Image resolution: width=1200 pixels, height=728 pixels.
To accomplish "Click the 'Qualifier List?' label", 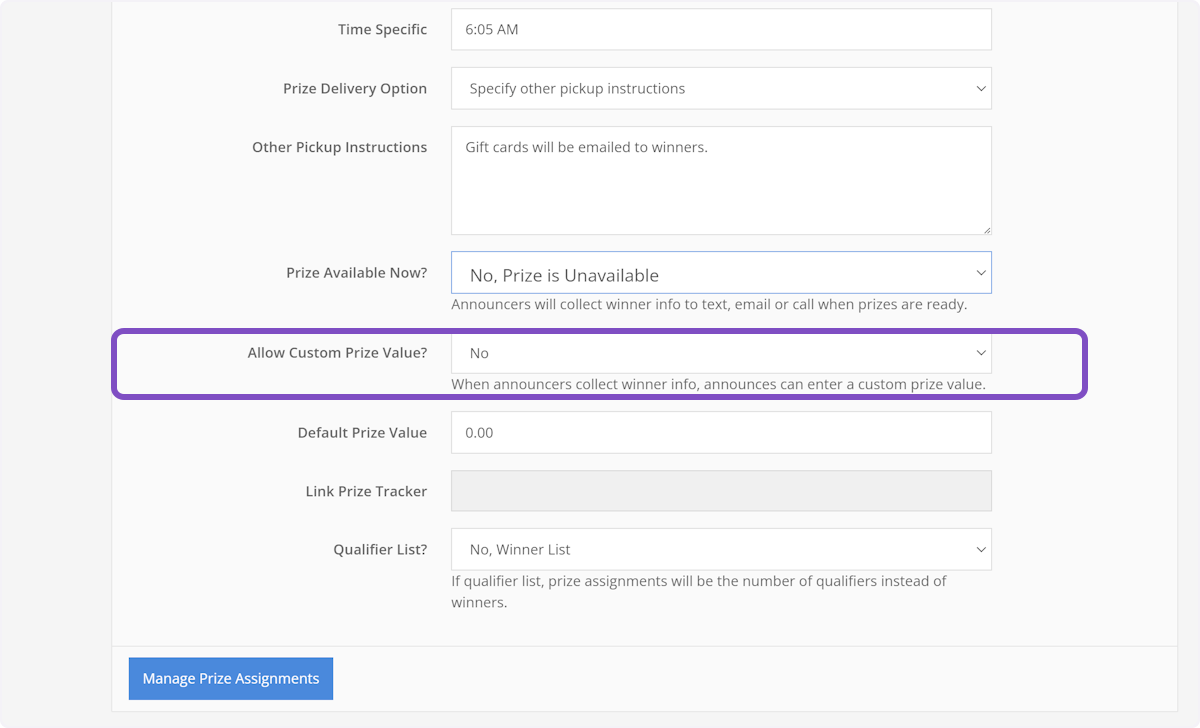I will click(380, 549).
